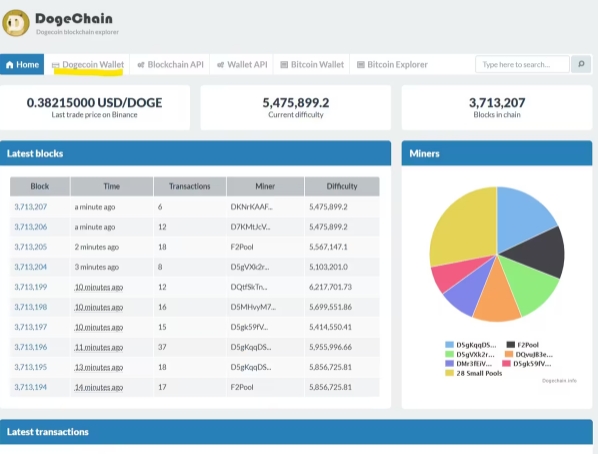Open block 3,713,194
The height and width of the screenshot is (454, 598).
31,387
